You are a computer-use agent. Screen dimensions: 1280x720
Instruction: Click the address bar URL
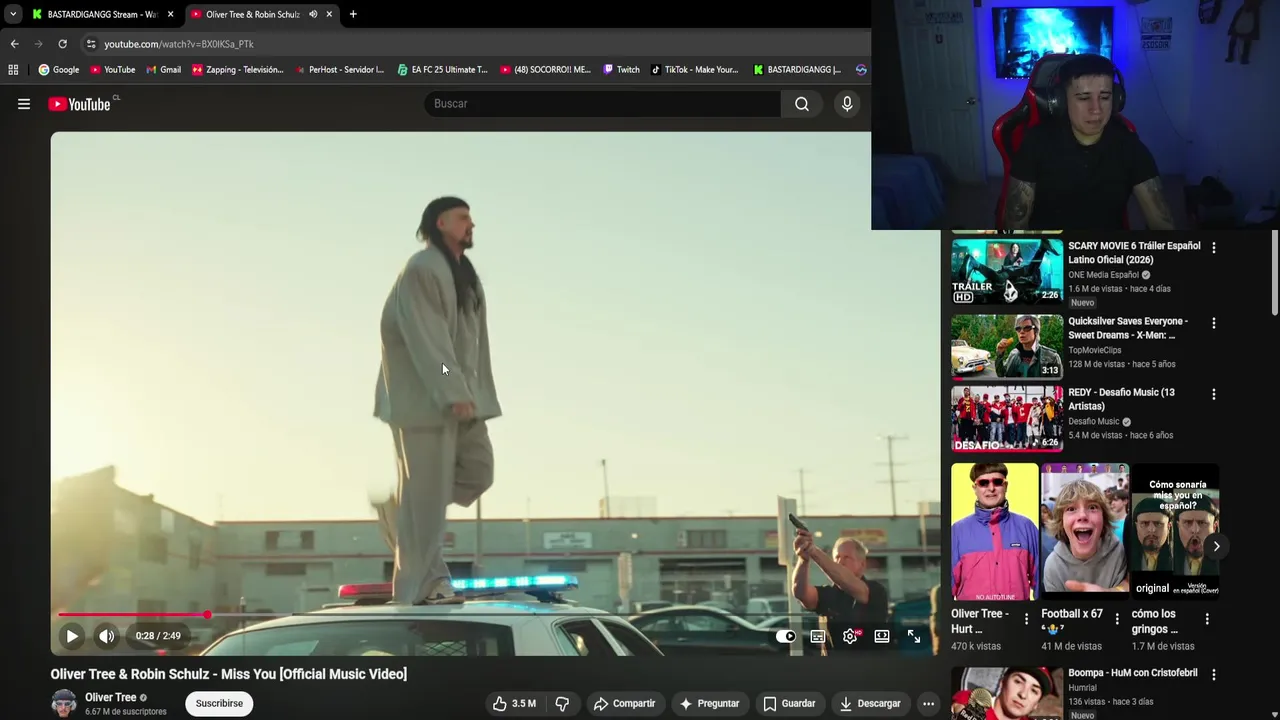tap(179, 44)
